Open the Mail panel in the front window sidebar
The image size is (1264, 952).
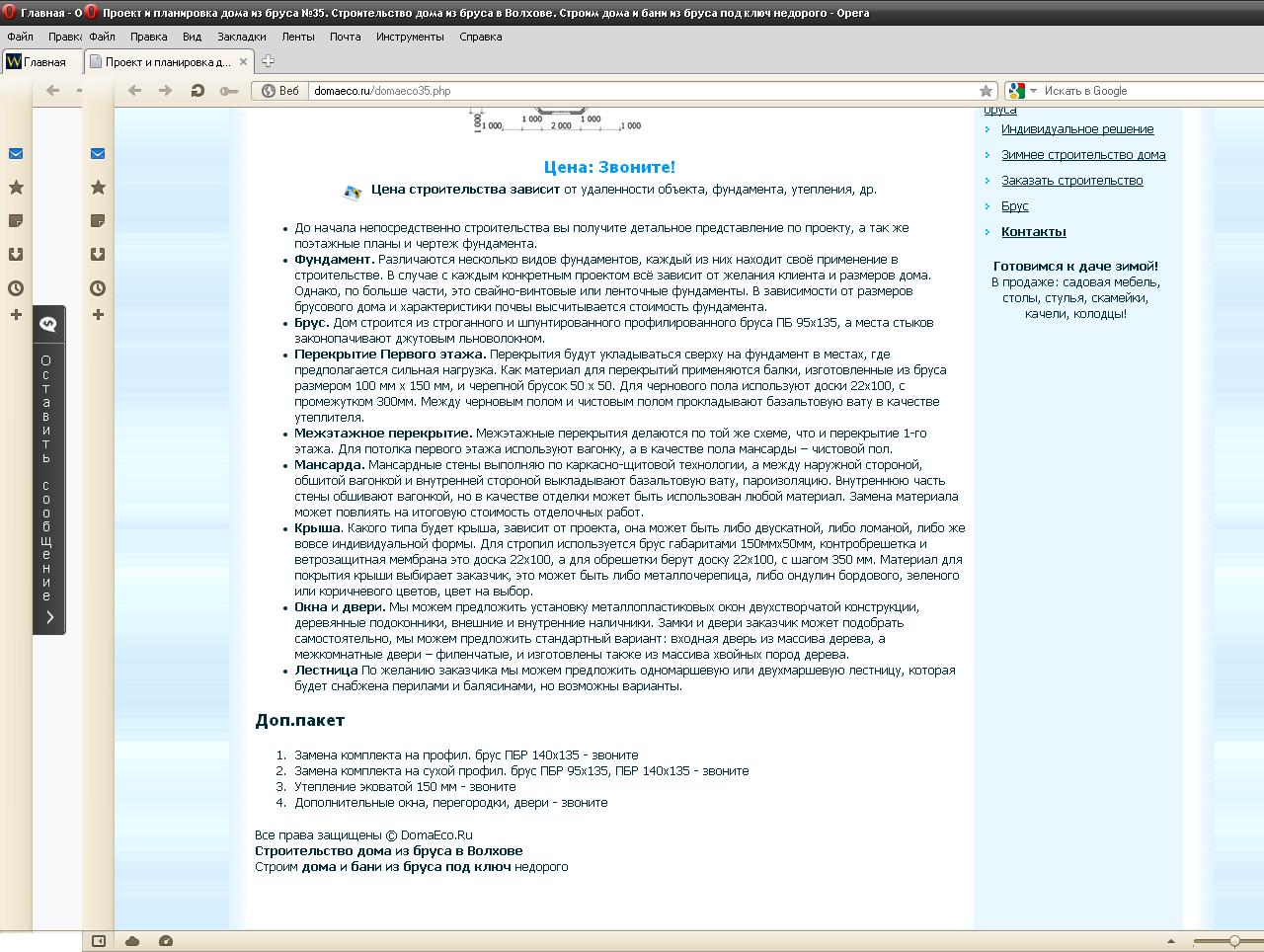coord(98,154)
